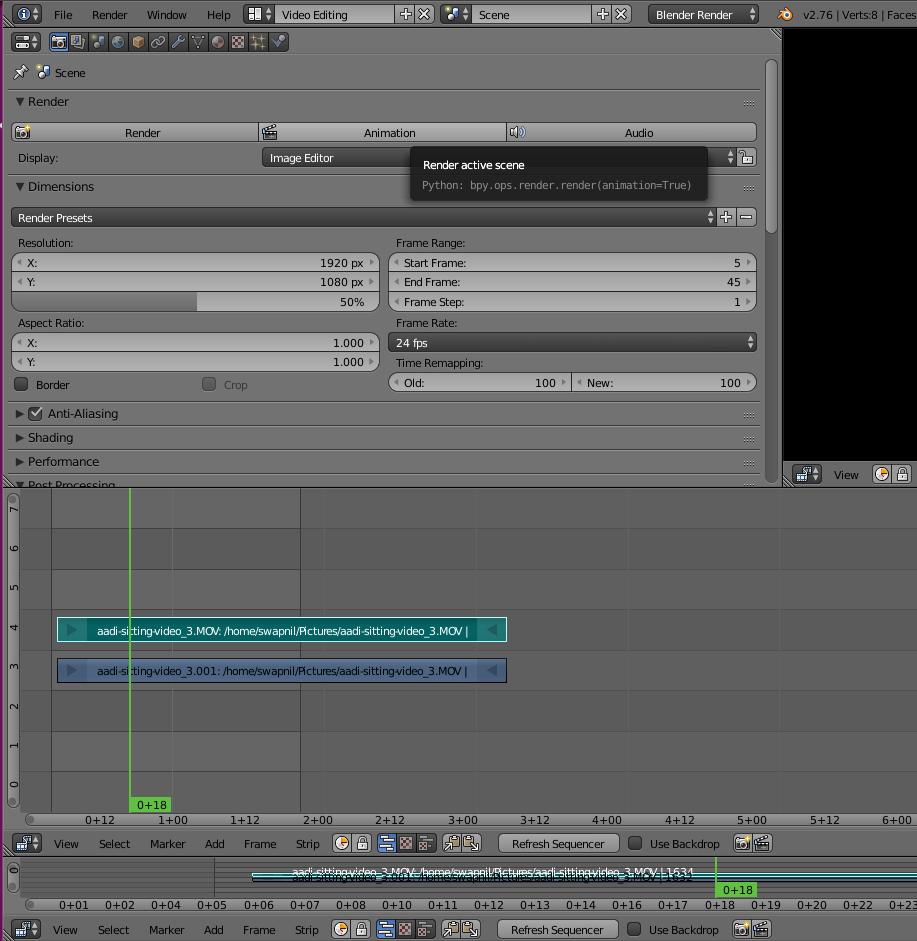Screen dimensions: 917x941
Task: Open the Object Data triangle tab
Action: [x=198, y=42]
